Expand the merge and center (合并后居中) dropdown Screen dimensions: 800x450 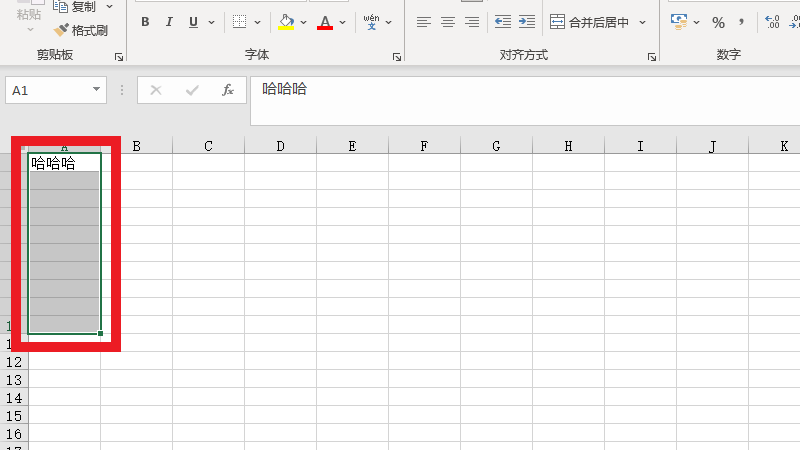tap(642, 22)
